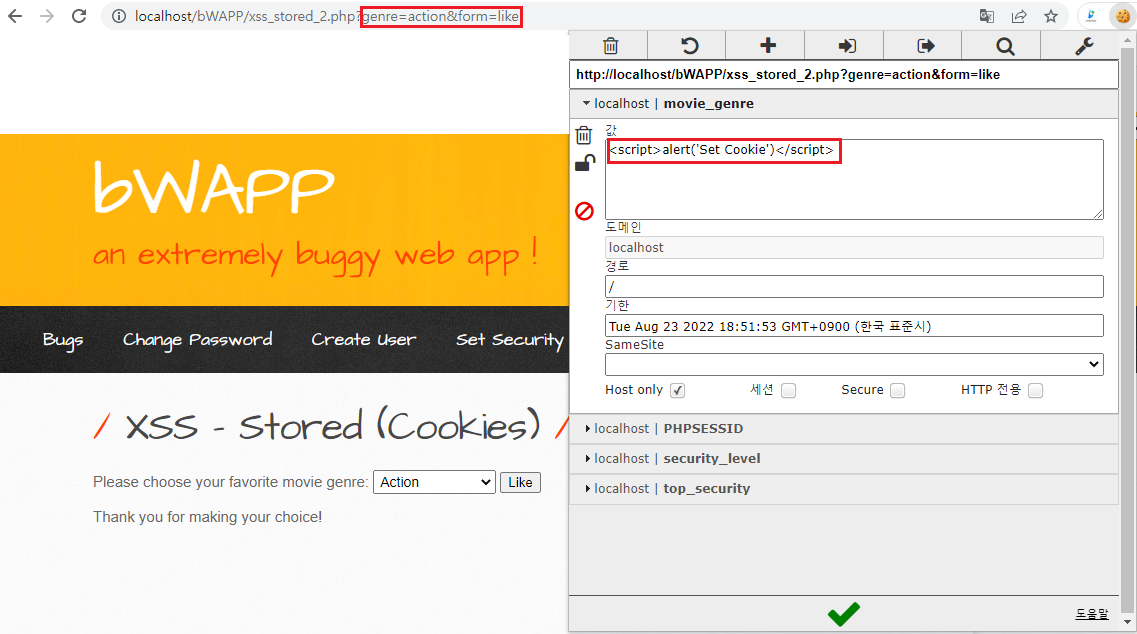Click the popup vertical scrollbar

[x=1128, y=332]
